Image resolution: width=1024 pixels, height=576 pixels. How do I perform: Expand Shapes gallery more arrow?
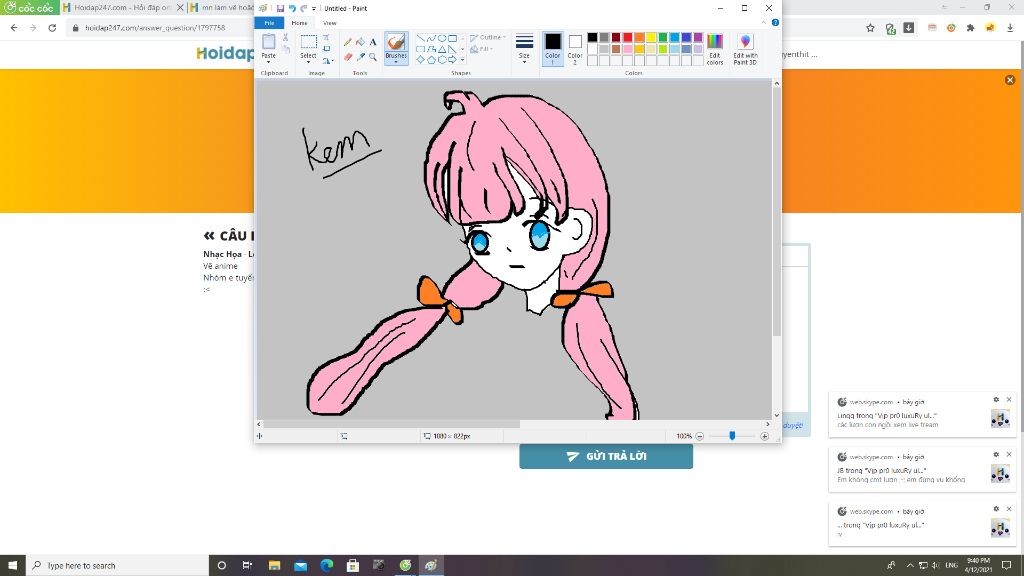pyautogui.click(x=462, y=60)
